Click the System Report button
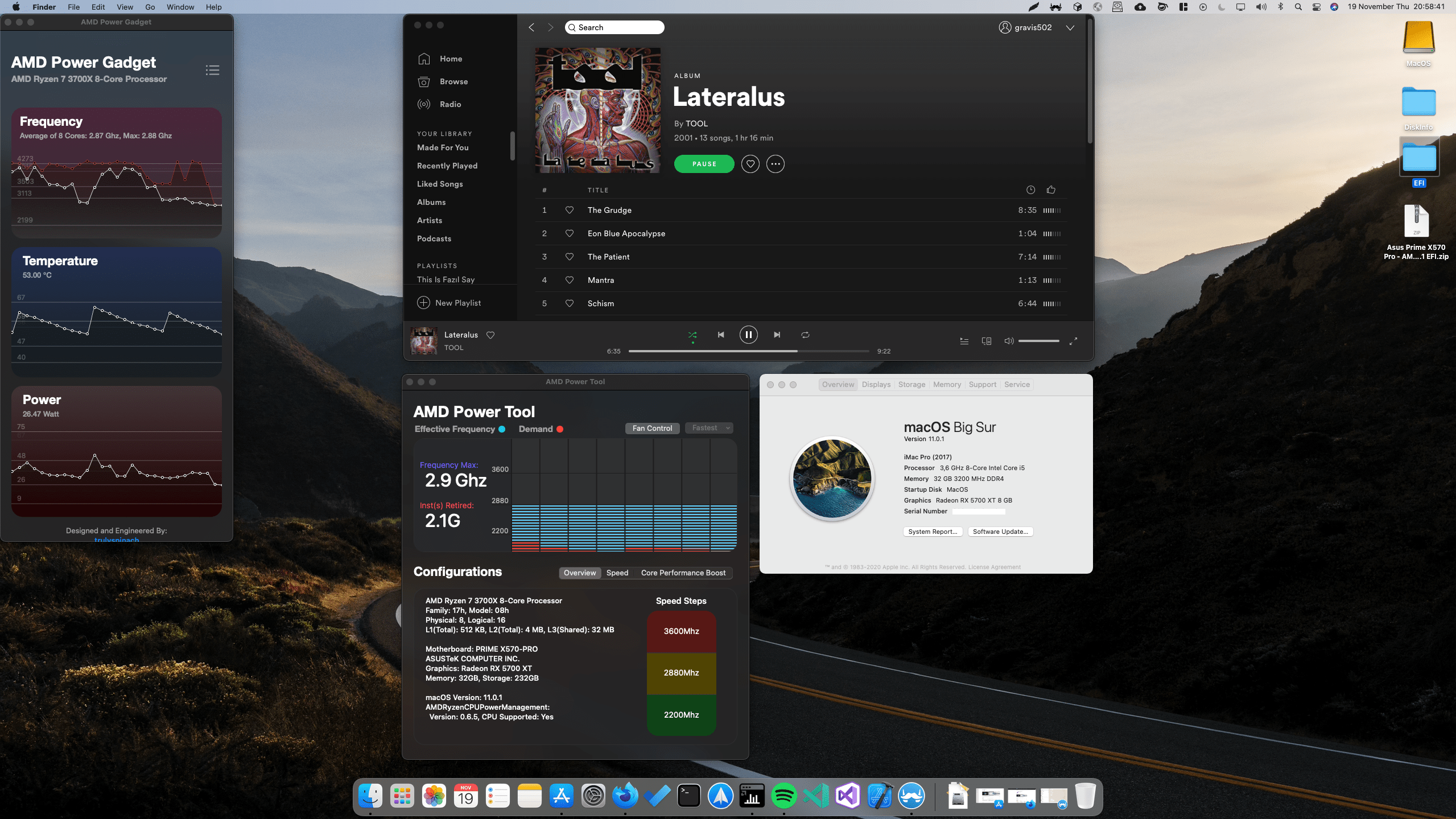Screen dimensions: 1456x819 (932, 531)
